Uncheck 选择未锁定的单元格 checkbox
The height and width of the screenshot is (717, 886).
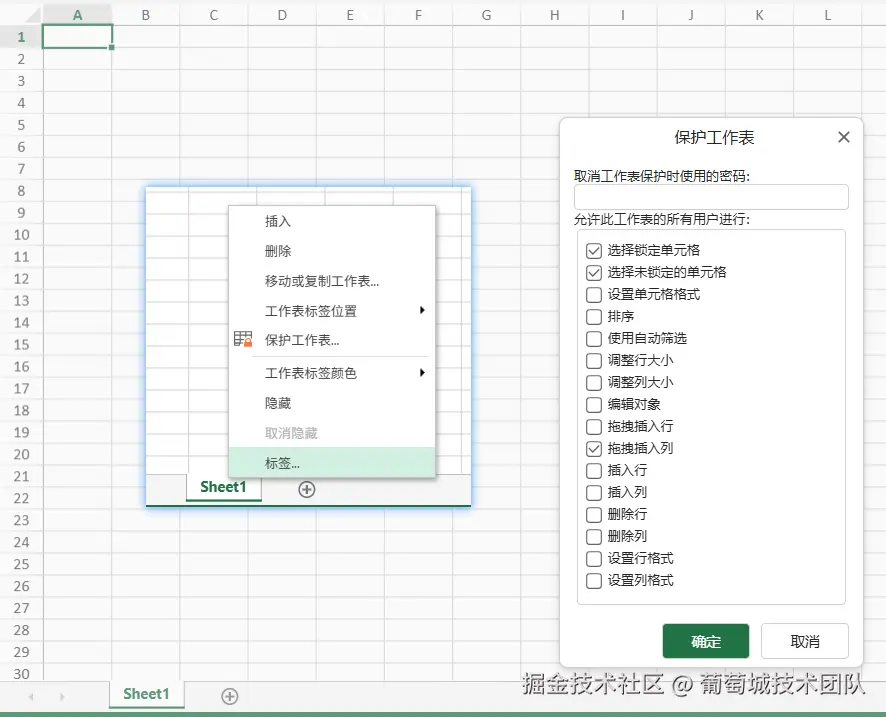coord(594,272)
